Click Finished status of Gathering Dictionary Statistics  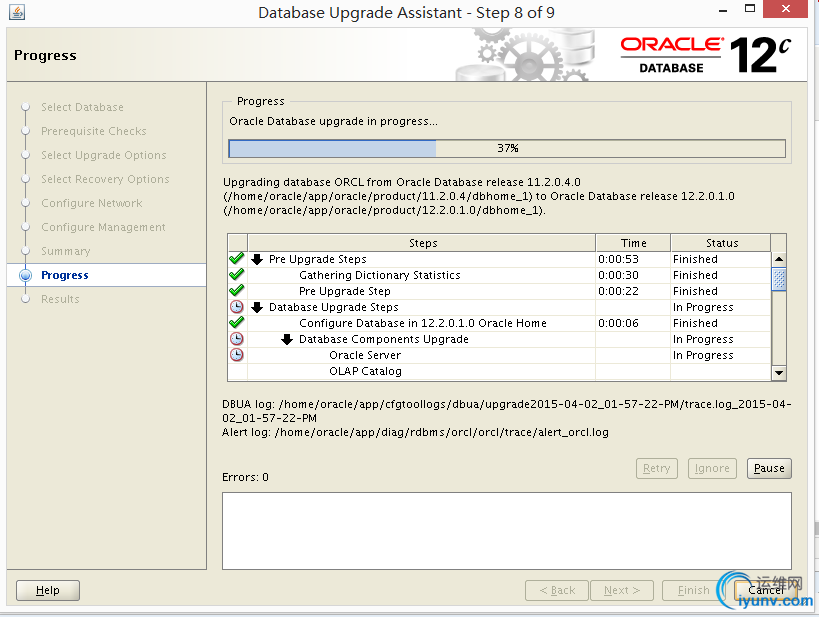point(695,275)
